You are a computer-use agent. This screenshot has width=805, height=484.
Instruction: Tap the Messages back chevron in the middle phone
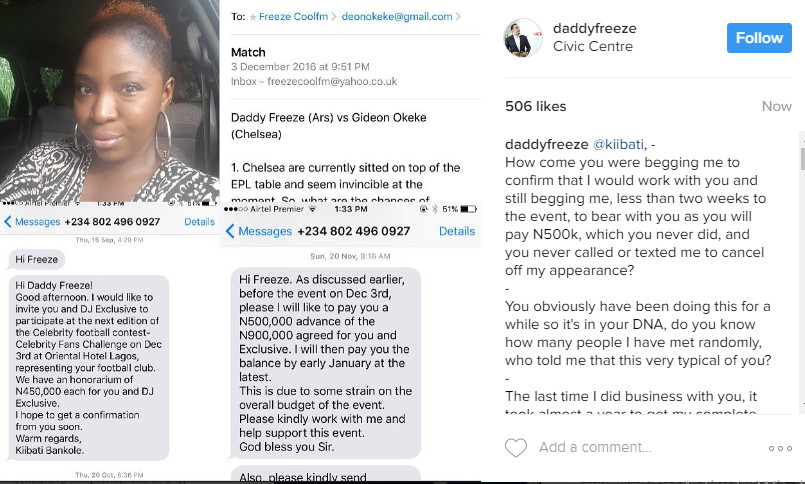tap(230, 231)
